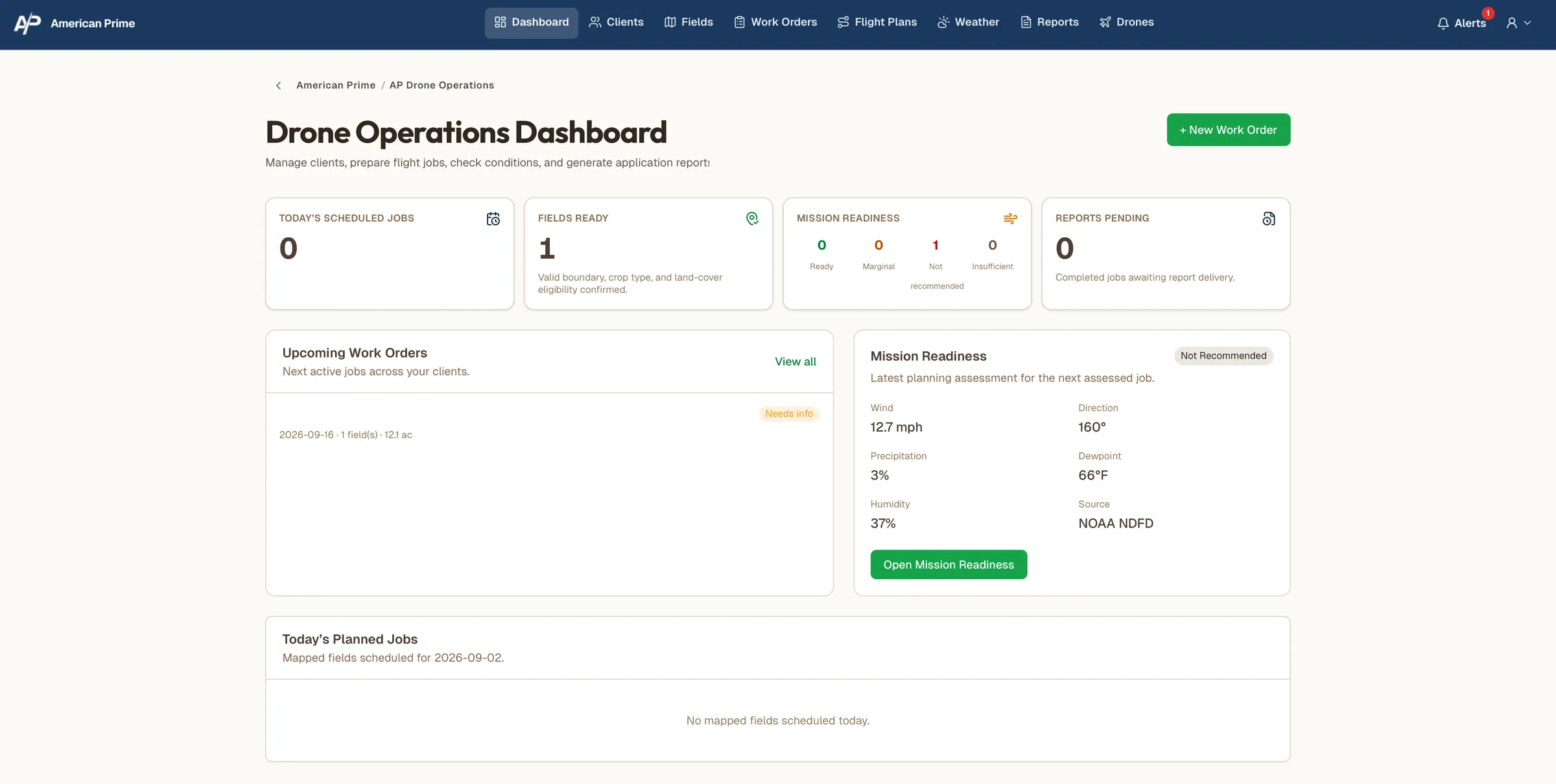1556x784 pixels.
Task: Click the breadcrumb back chevron
Action: (279, 86)
